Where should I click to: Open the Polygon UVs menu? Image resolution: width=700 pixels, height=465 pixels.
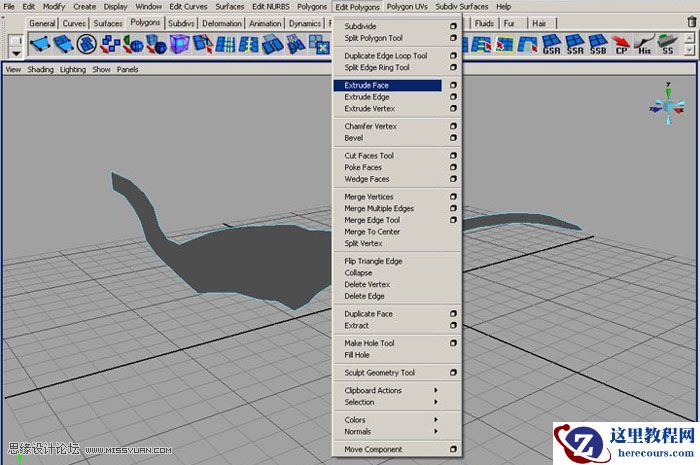(407, 7)
